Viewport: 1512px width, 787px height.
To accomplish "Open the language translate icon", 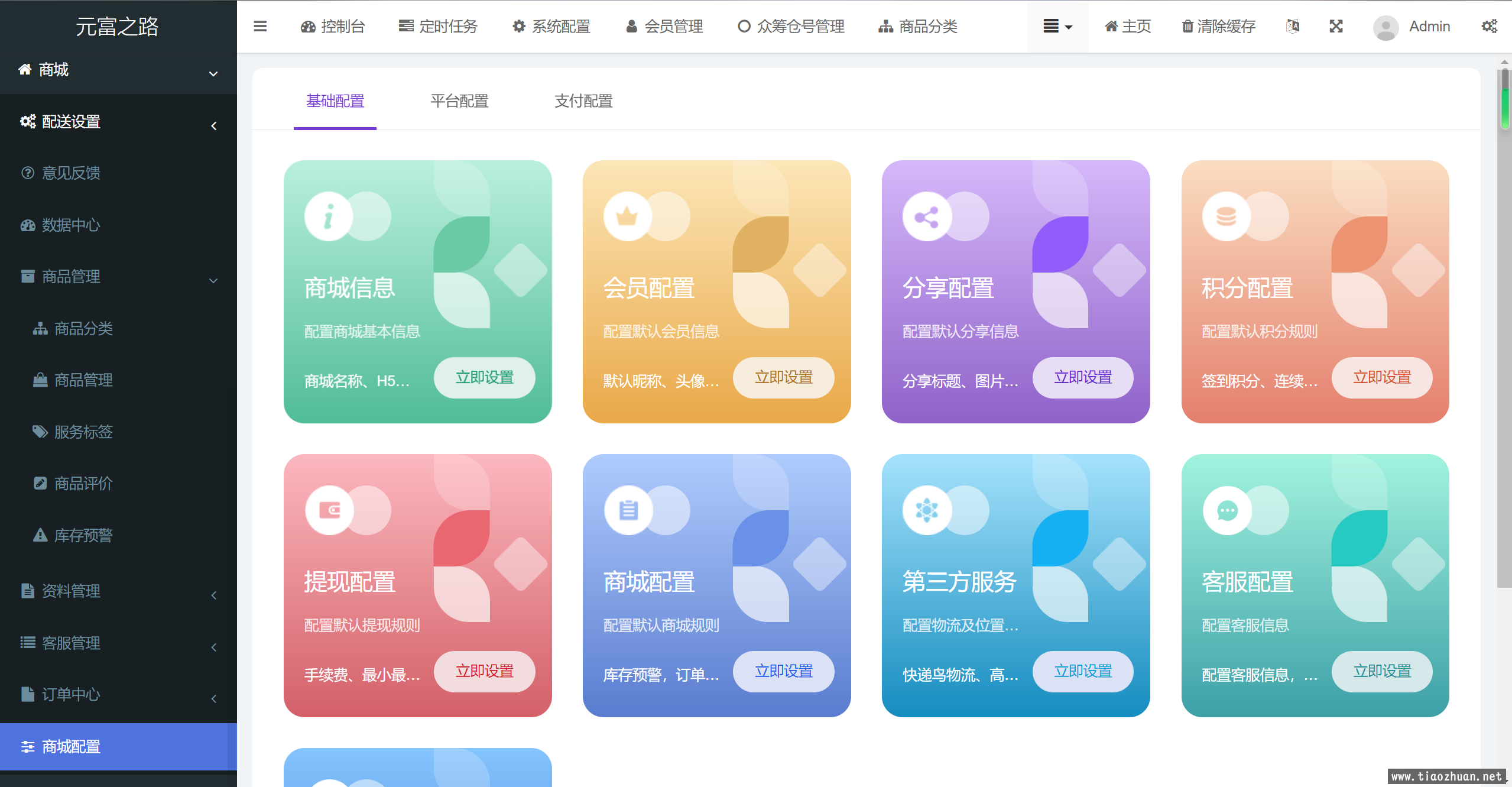I will click(x=1293, y=27).
